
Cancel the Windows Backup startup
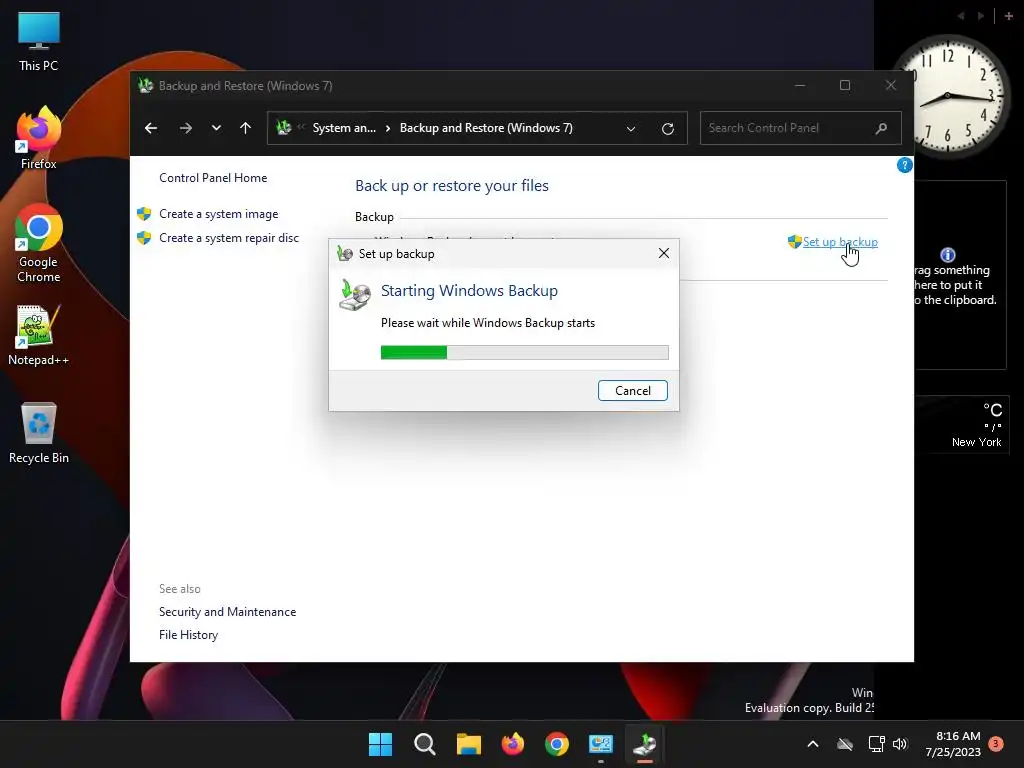point(632,391)
